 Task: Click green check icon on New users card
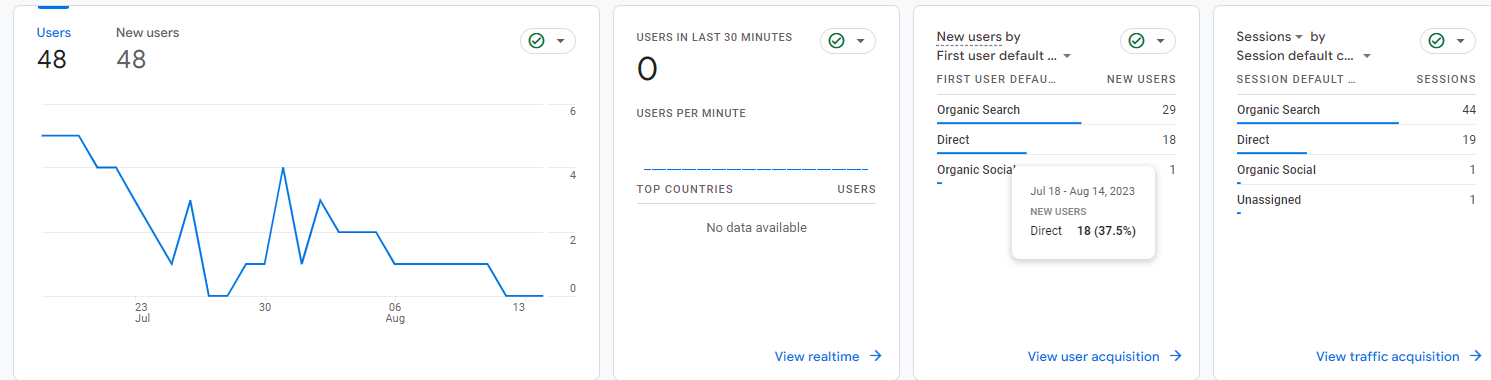1136,41
